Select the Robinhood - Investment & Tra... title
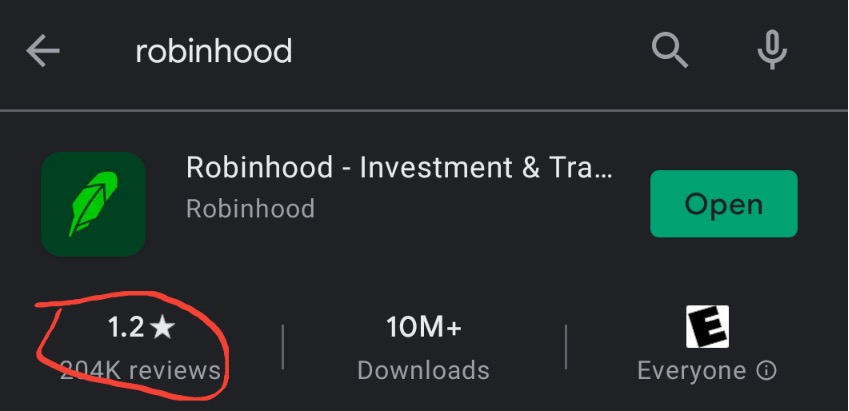849x411 pixels. click(399, 168)
